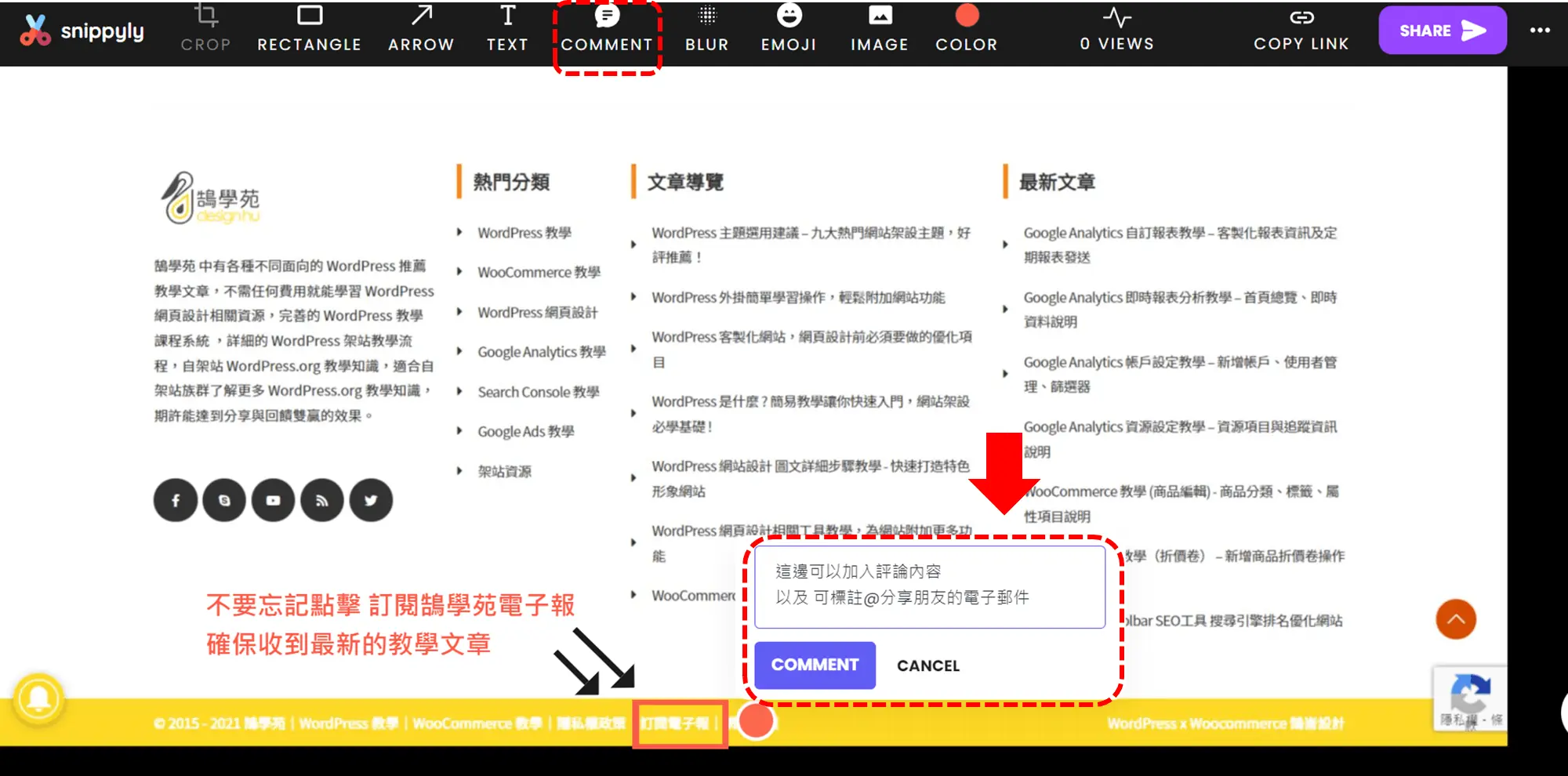Open WooCommerce 教學 category link
The image size is (1568, 776).
(x=539, y=272)
